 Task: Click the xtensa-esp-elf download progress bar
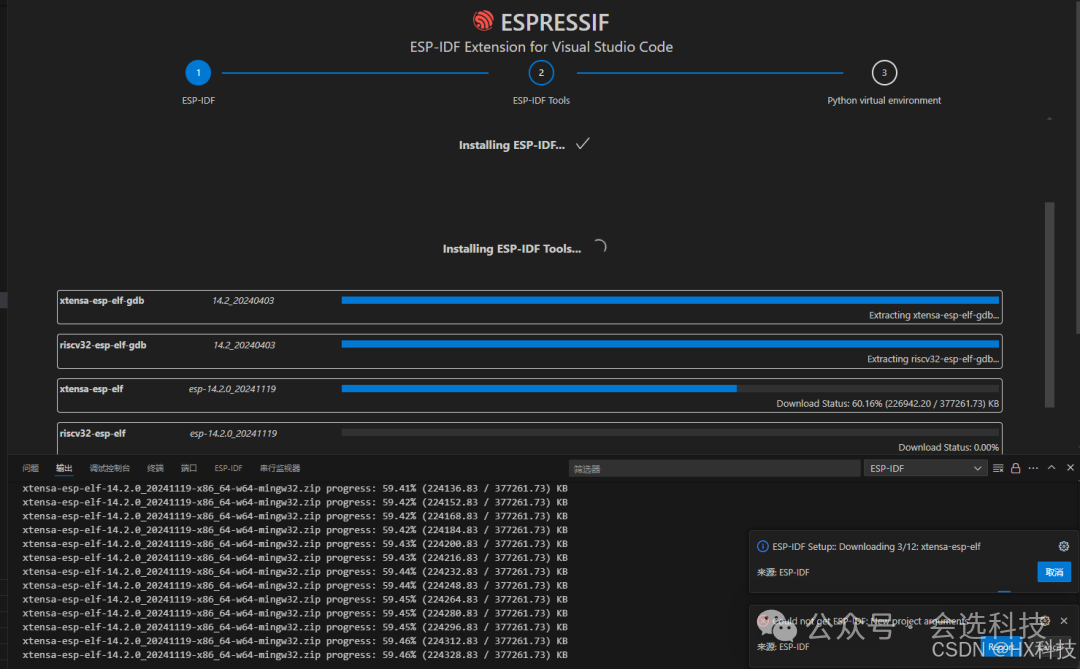click(670, 389)
